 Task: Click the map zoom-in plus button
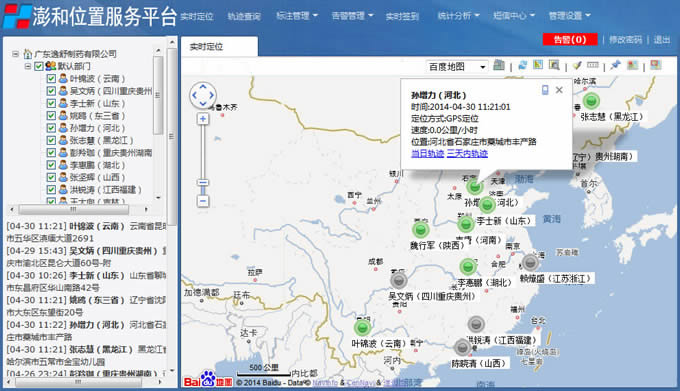point(203,119)
